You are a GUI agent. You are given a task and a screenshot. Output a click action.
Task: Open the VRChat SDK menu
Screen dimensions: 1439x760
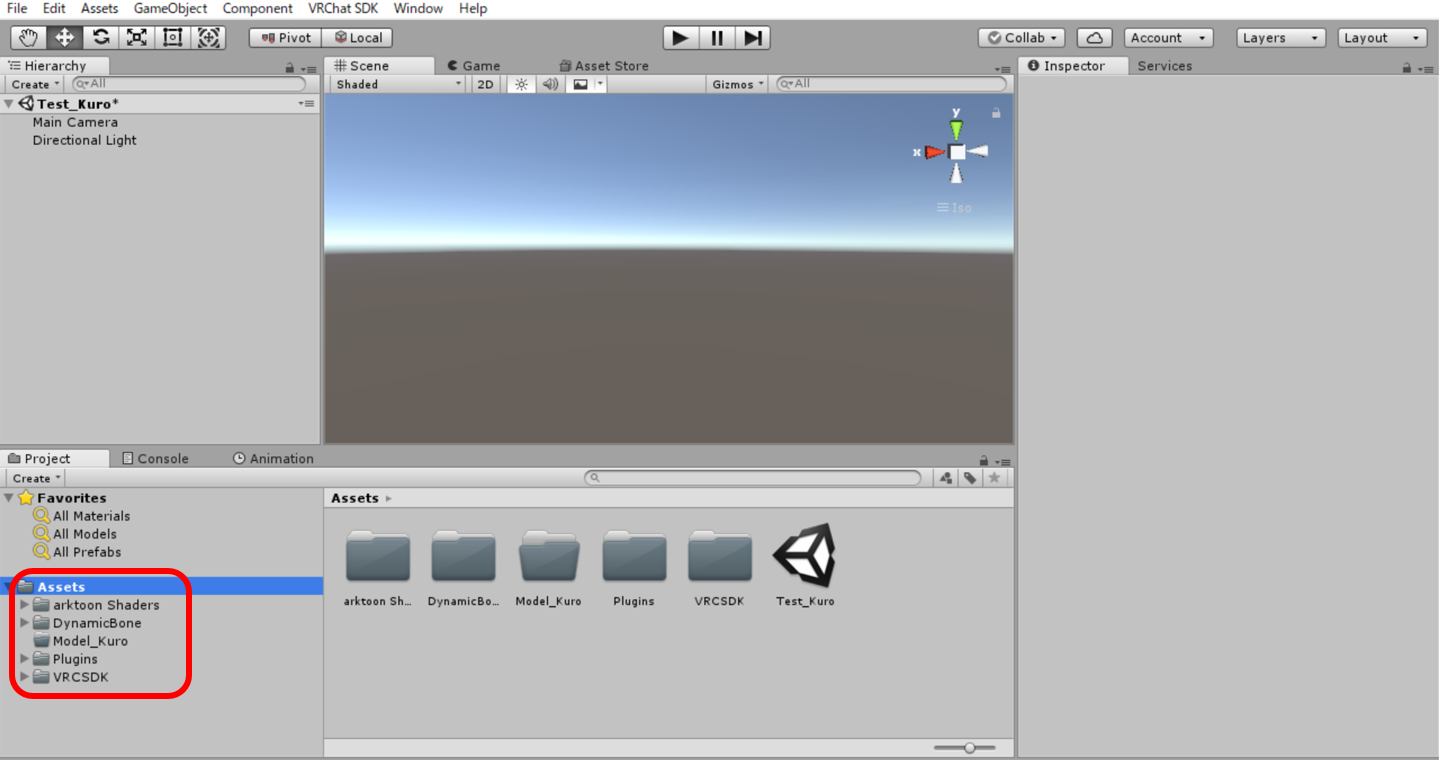[x=343, y=9]
